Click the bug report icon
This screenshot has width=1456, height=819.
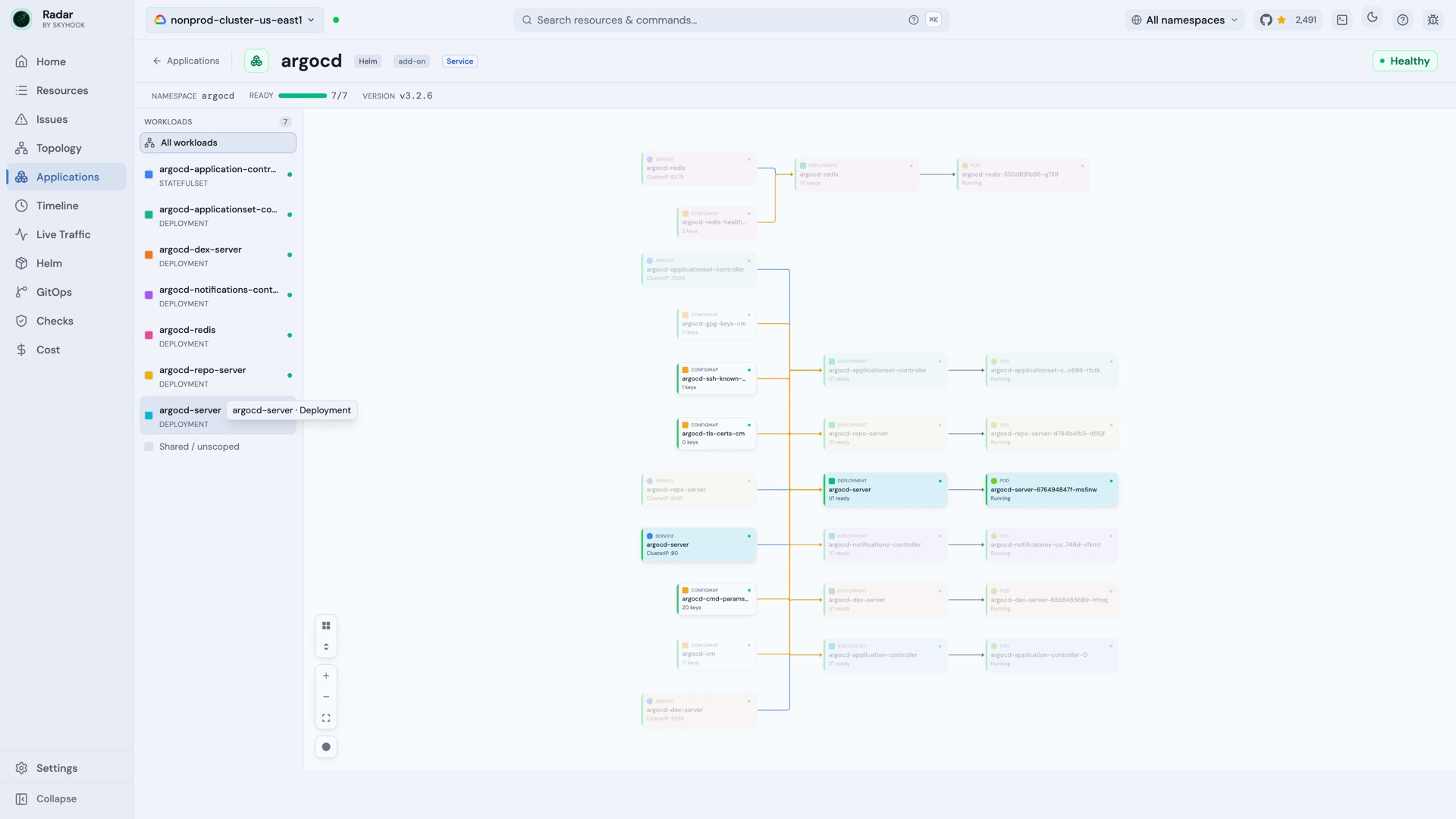[x=1433, y=20]
